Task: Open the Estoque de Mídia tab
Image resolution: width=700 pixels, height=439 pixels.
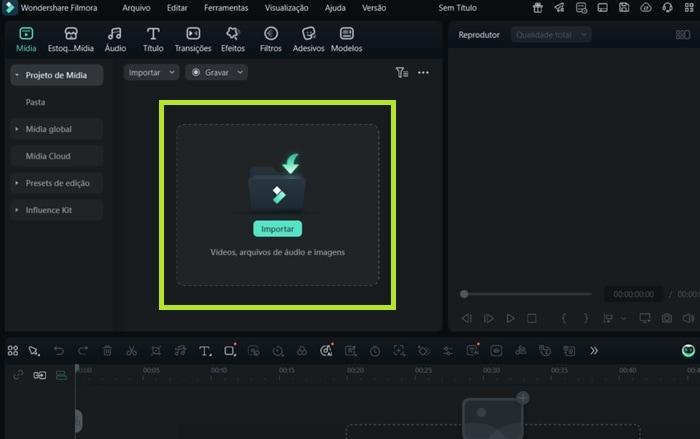Action: [71, 39]
